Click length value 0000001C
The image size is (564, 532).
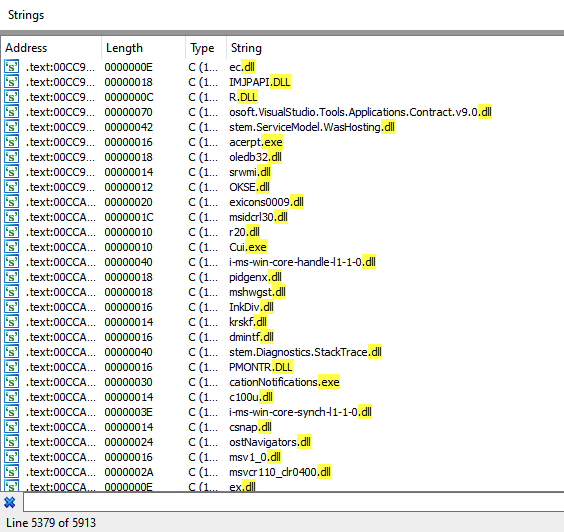pyautogui.click(x=128, y=217)
